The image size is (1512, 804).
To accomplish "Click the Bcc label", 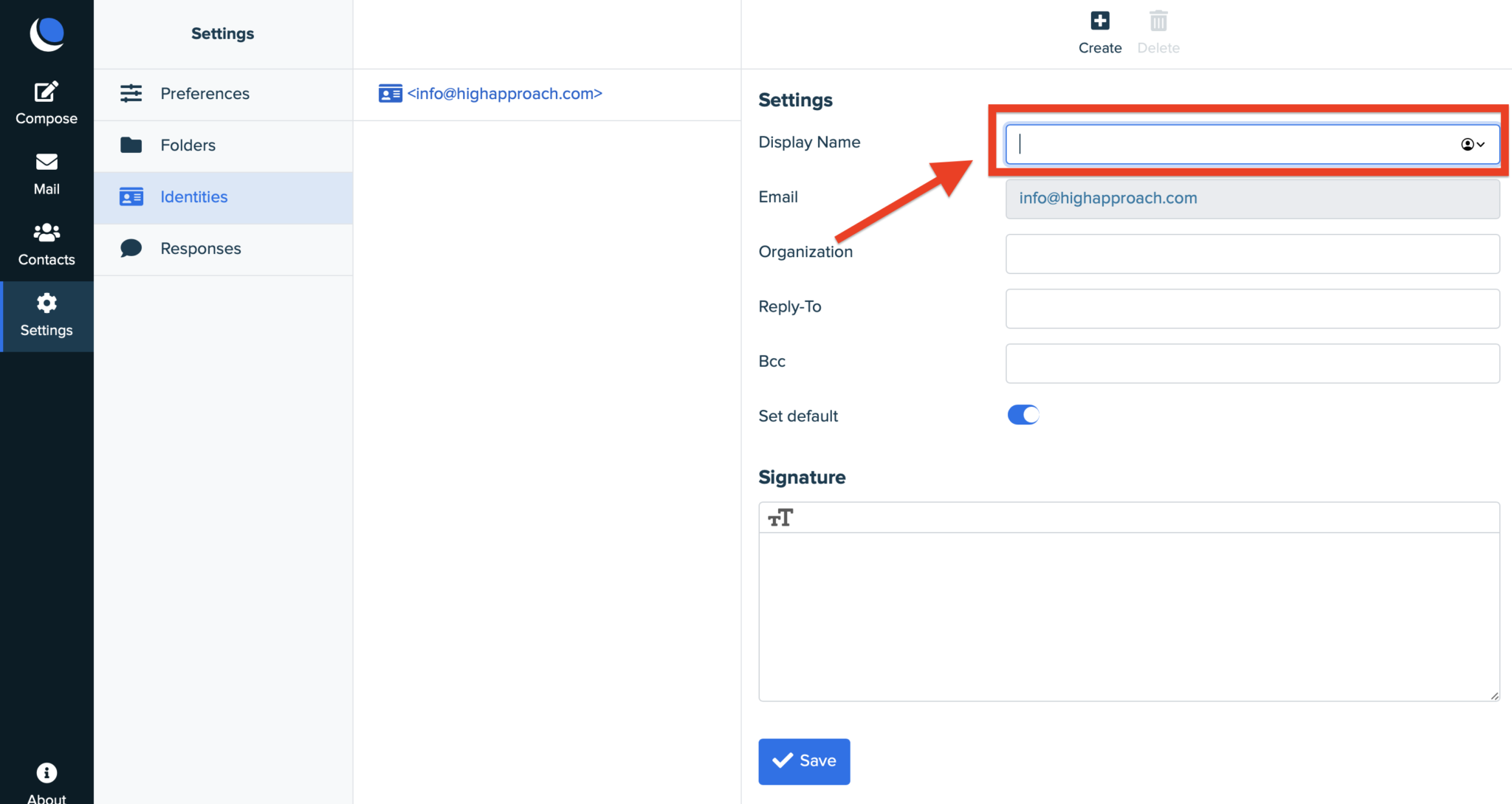I will click(772, 361).
